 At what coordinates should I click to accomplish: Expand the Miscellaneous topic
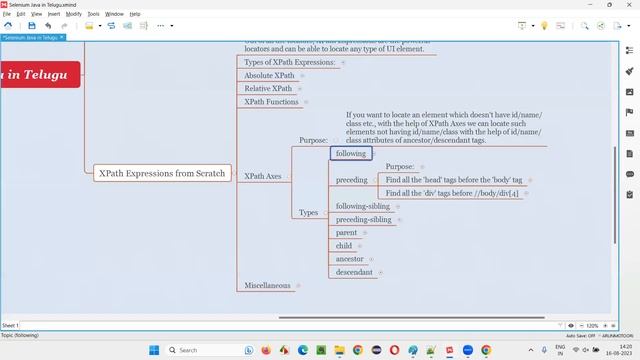(x=298, y=286)
